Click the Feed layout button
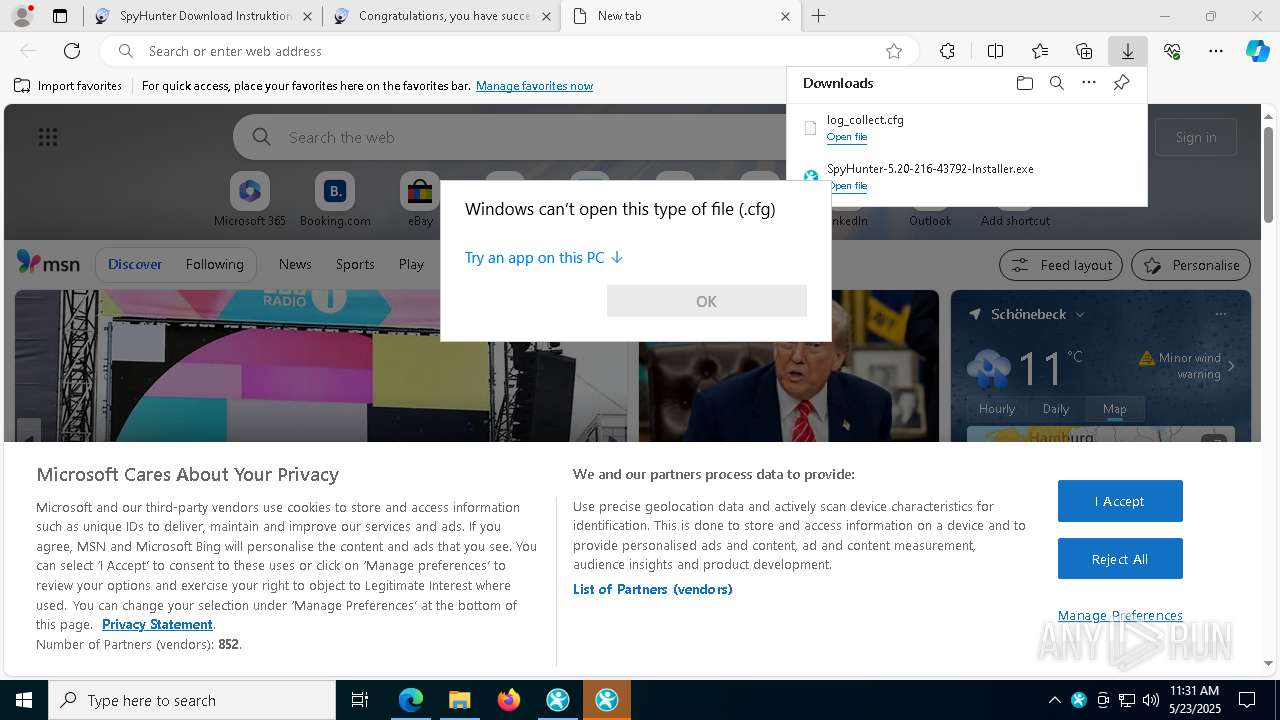The width and height of the screenshot is (1280, 720). click(1062, 265)
